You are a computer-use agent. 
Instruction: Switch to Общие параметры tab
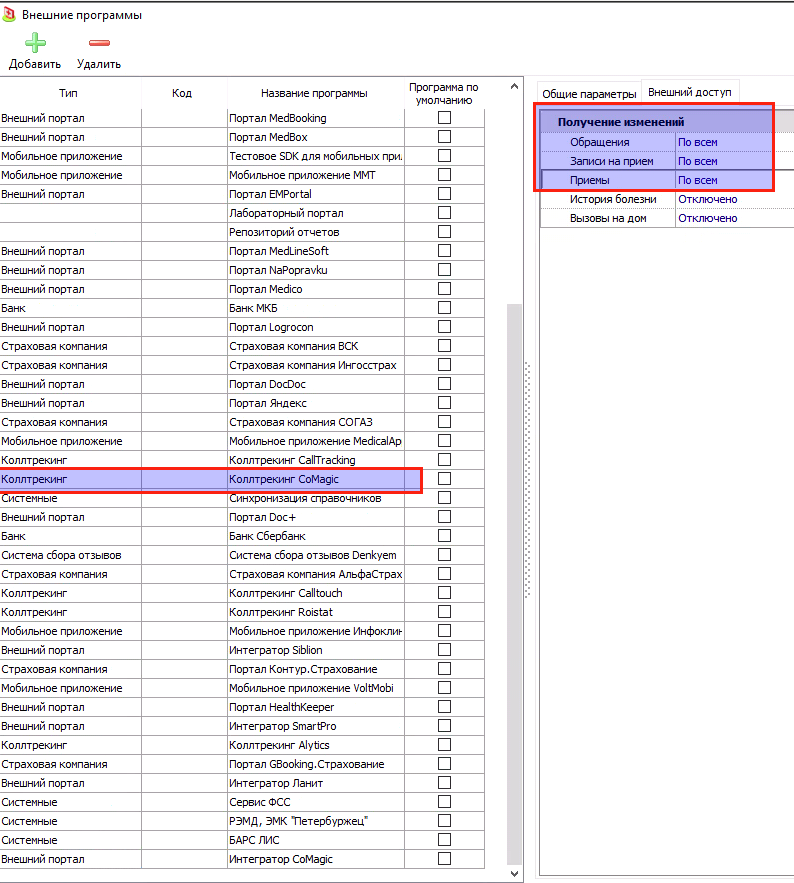(589, 94)
